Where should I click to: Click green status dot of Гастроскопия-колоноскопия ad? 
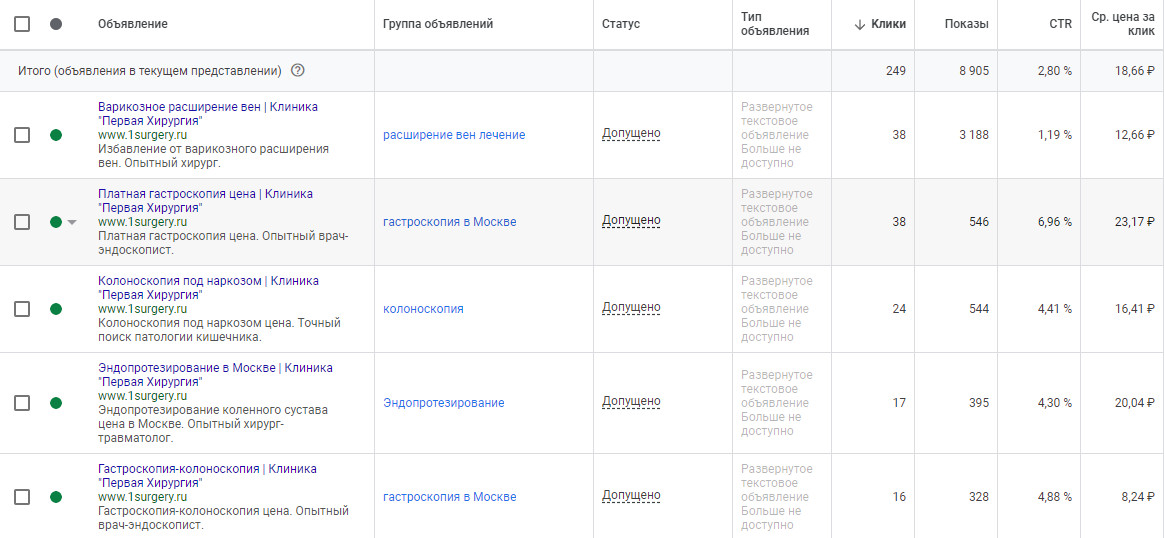point(56,497)
